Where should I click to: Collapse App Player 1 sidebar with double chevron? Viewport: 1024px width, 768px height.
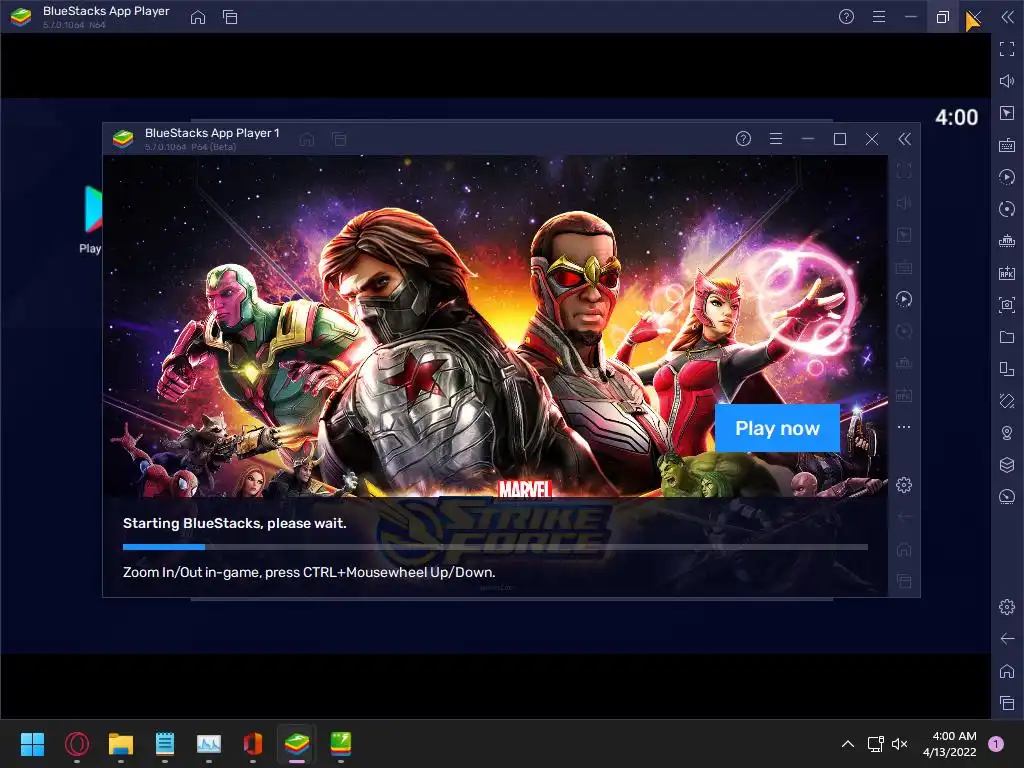tap(904, 138)
